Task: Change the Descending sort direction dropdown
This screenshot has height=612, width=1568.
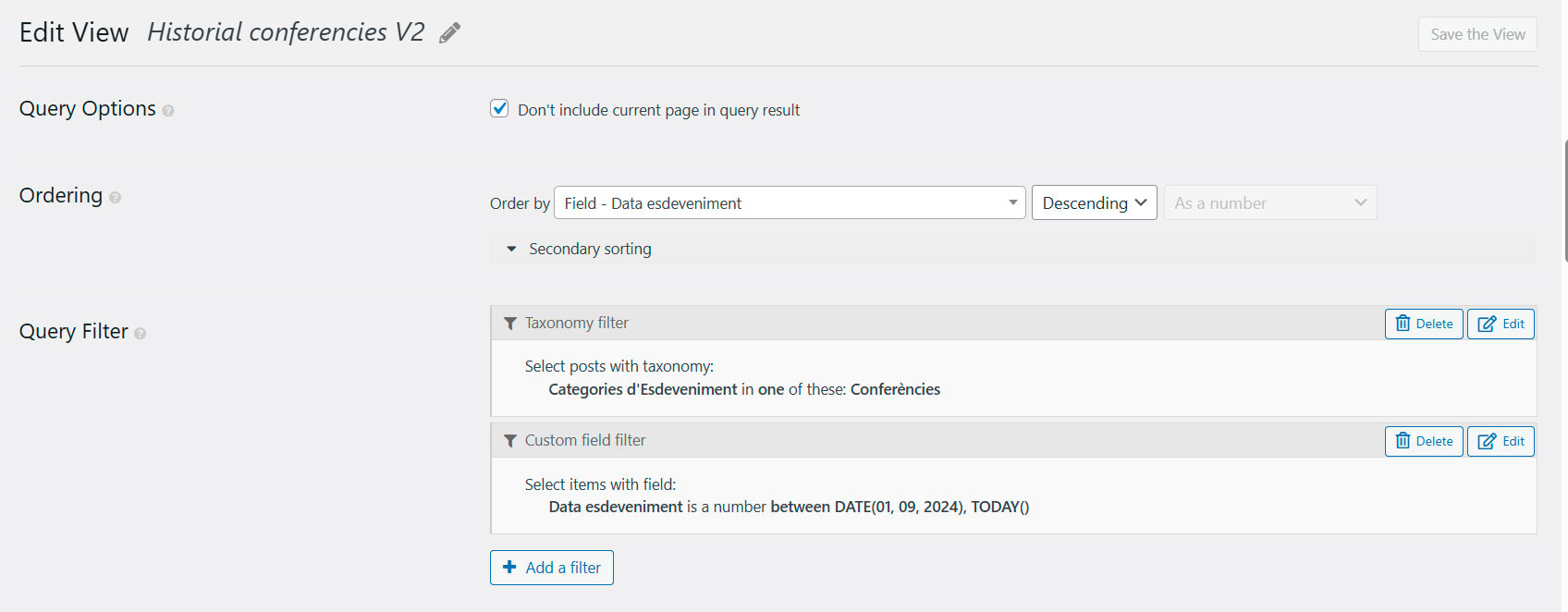Action: [x=1094, y=203]
